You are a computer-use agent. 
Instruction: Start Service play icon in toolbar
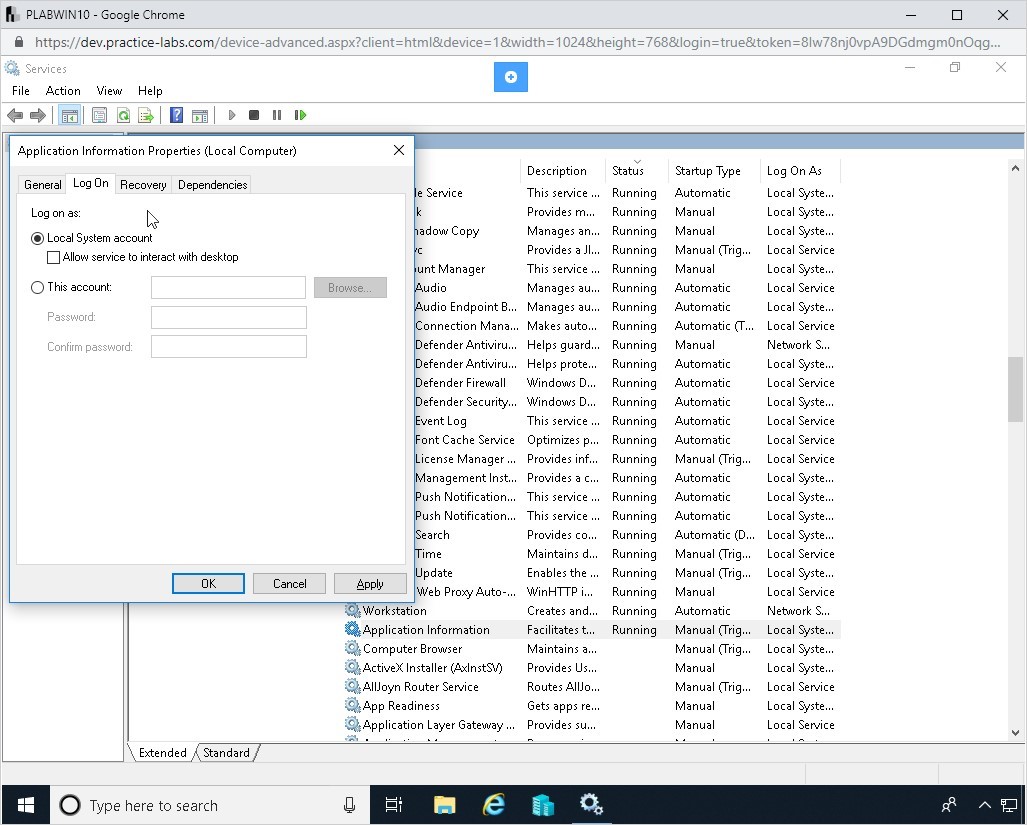pyautogui.click(x=231, y=115)
